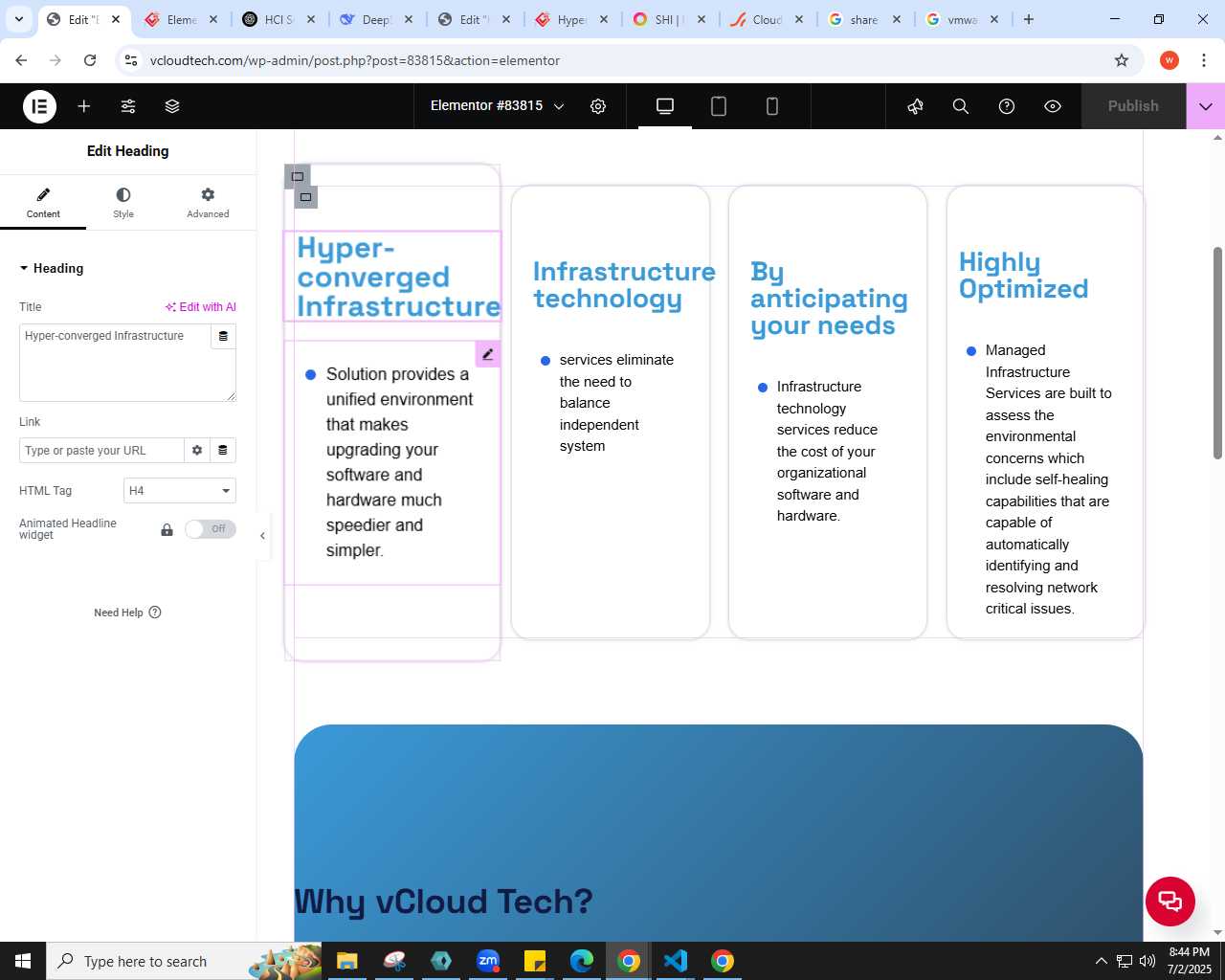
Task: Open the red chat bubble button
Action: pyautogui.click(x=1170, y=902)
